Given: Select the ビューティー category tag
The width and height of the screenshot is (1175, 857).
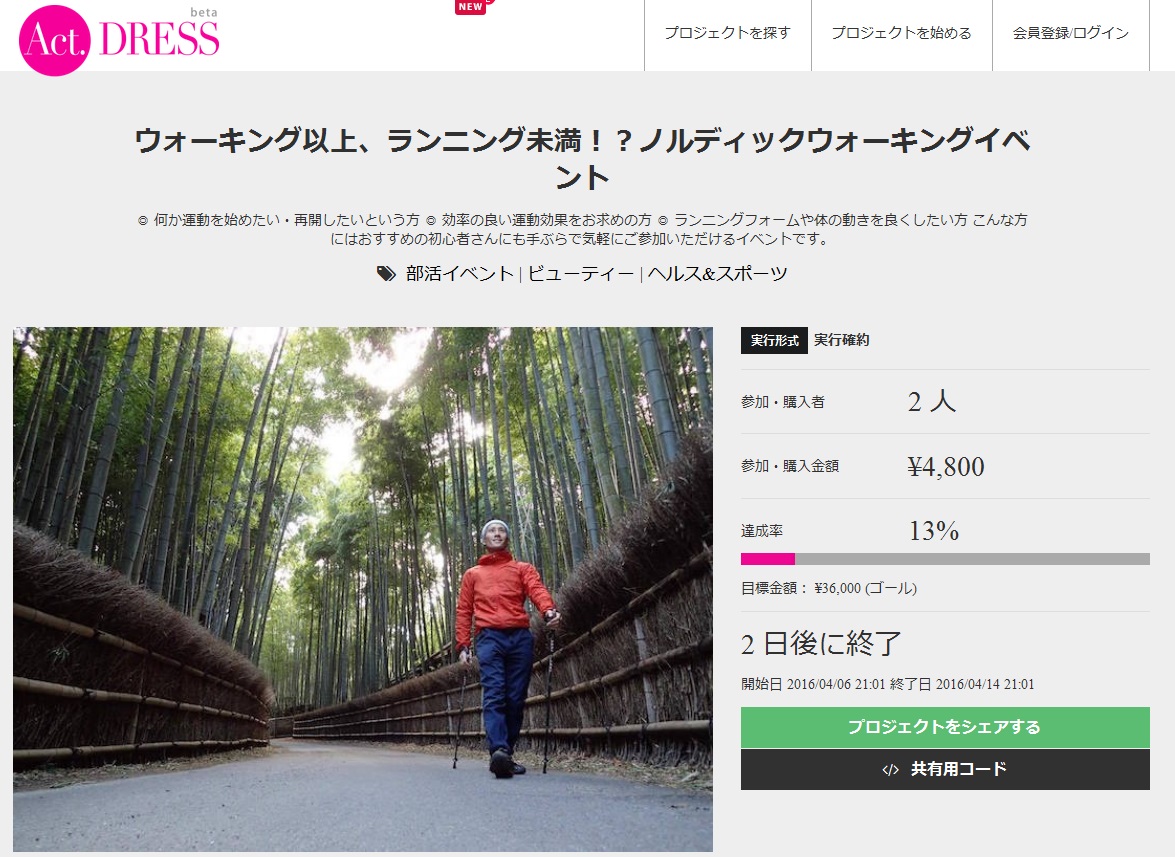Looking at the screenshot, I should pyautogui.click(x=581, y=273).
